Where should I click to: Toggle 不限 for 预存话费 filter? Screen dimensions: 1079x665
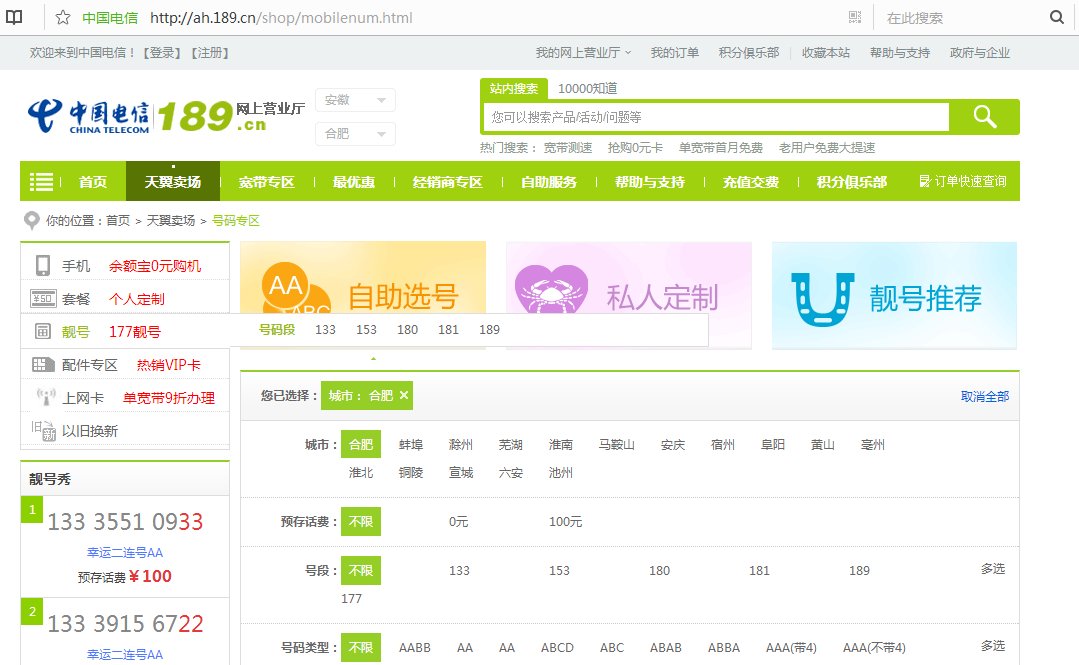(x=361, y=520)
